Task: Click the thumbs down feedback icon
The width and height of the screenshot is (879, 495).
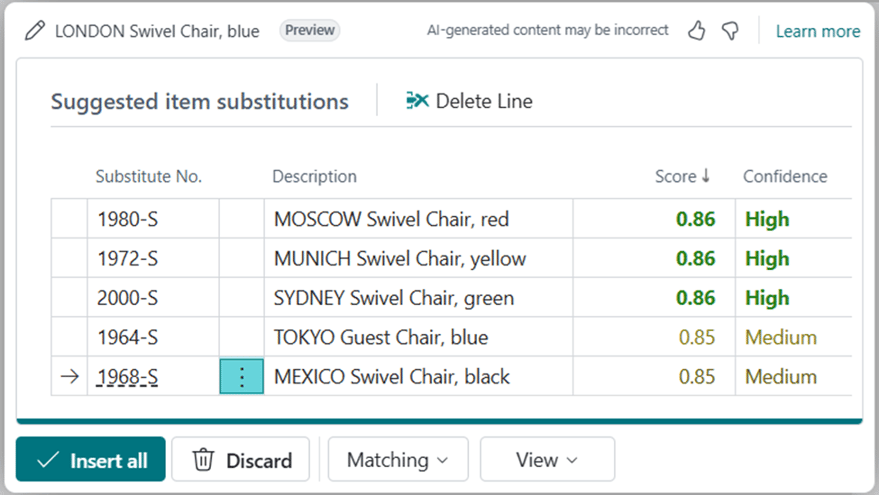Action: tap(731, 31)
